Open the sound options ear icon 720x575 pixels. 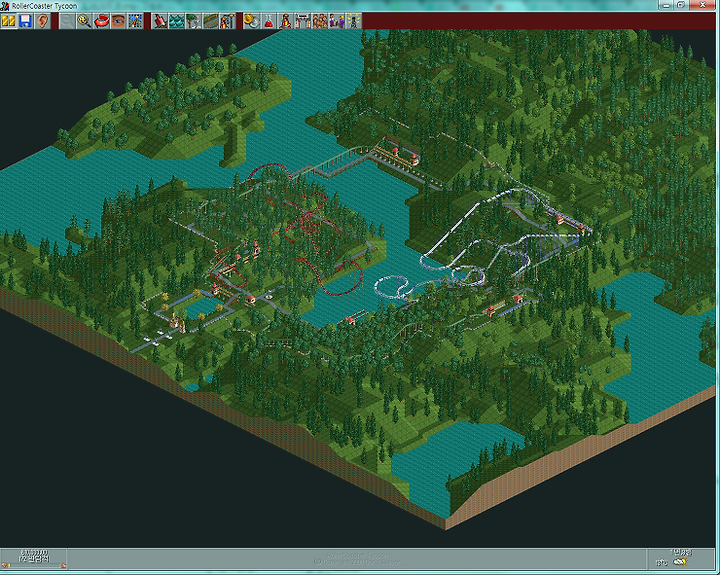pyautogui.click(x=42, y=21)
